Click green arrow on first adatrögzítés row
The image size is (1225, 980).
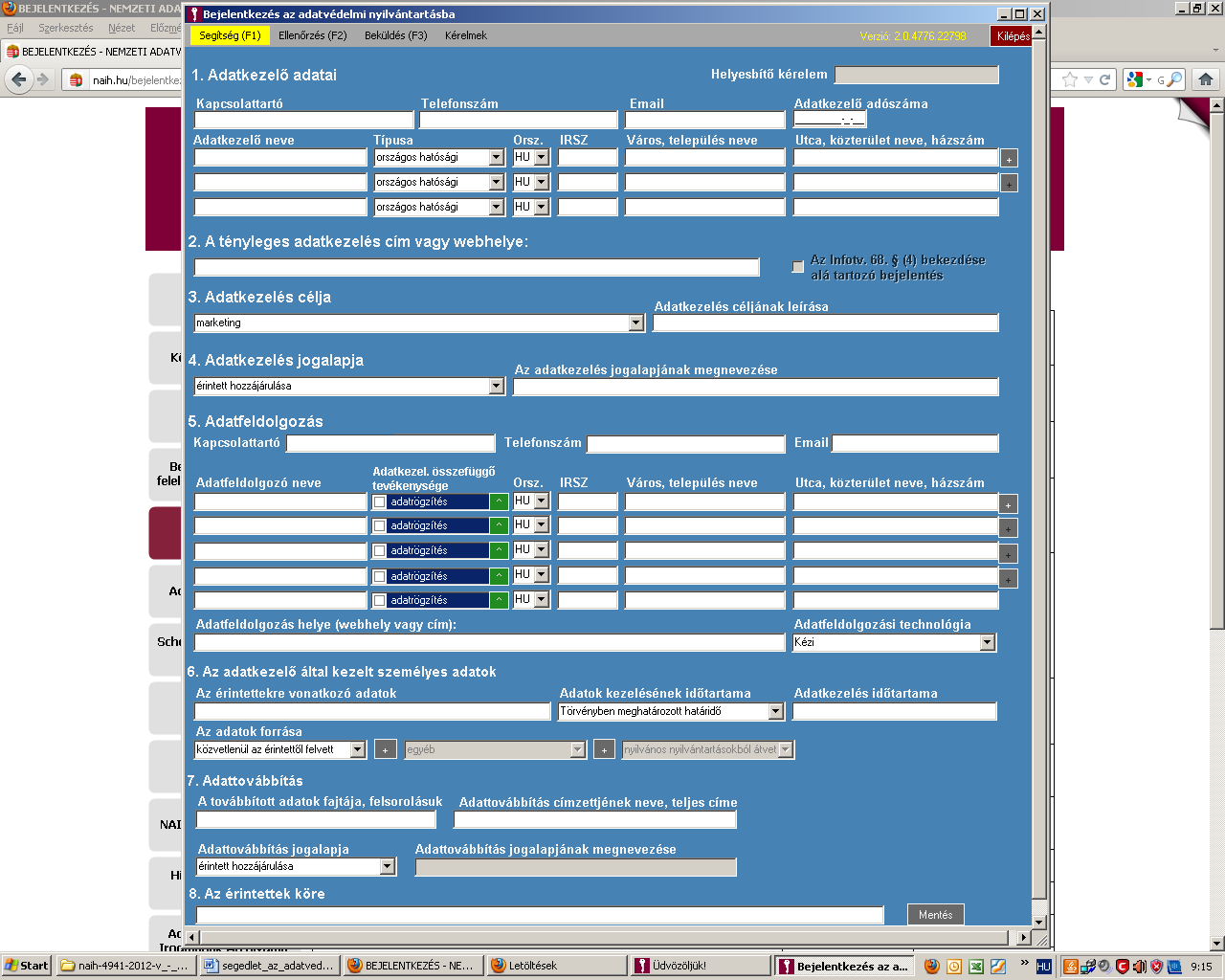point(499,501)
